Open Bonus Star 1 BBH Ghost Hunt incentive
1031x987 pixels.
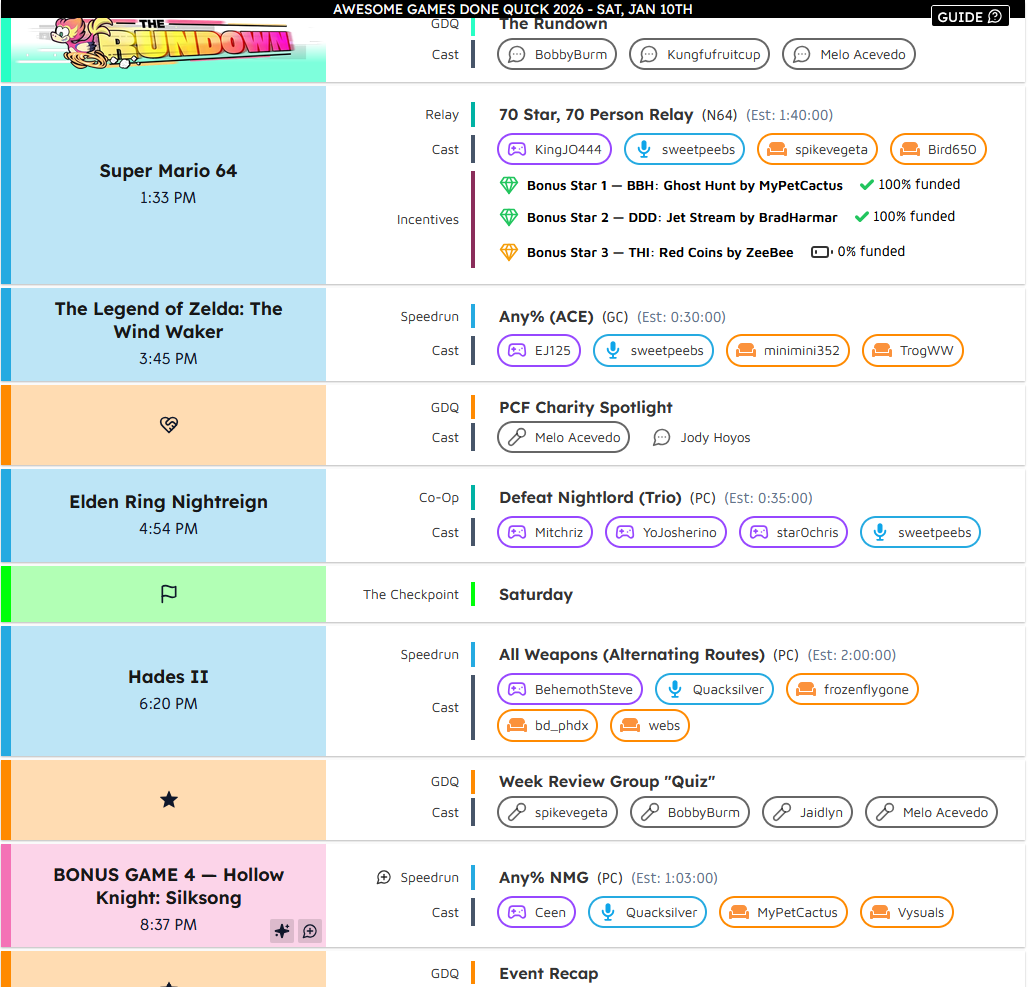click(684, 185)
